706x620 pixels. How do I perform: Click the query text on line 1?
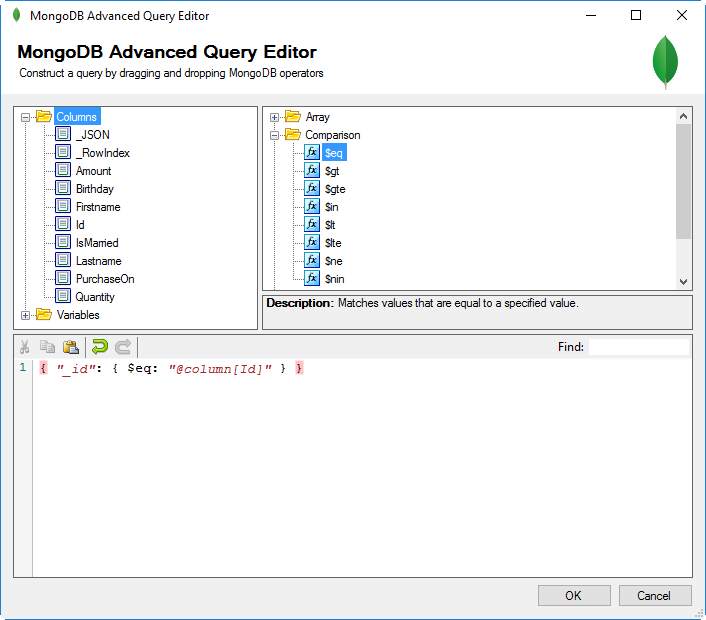tap(172, 369)
